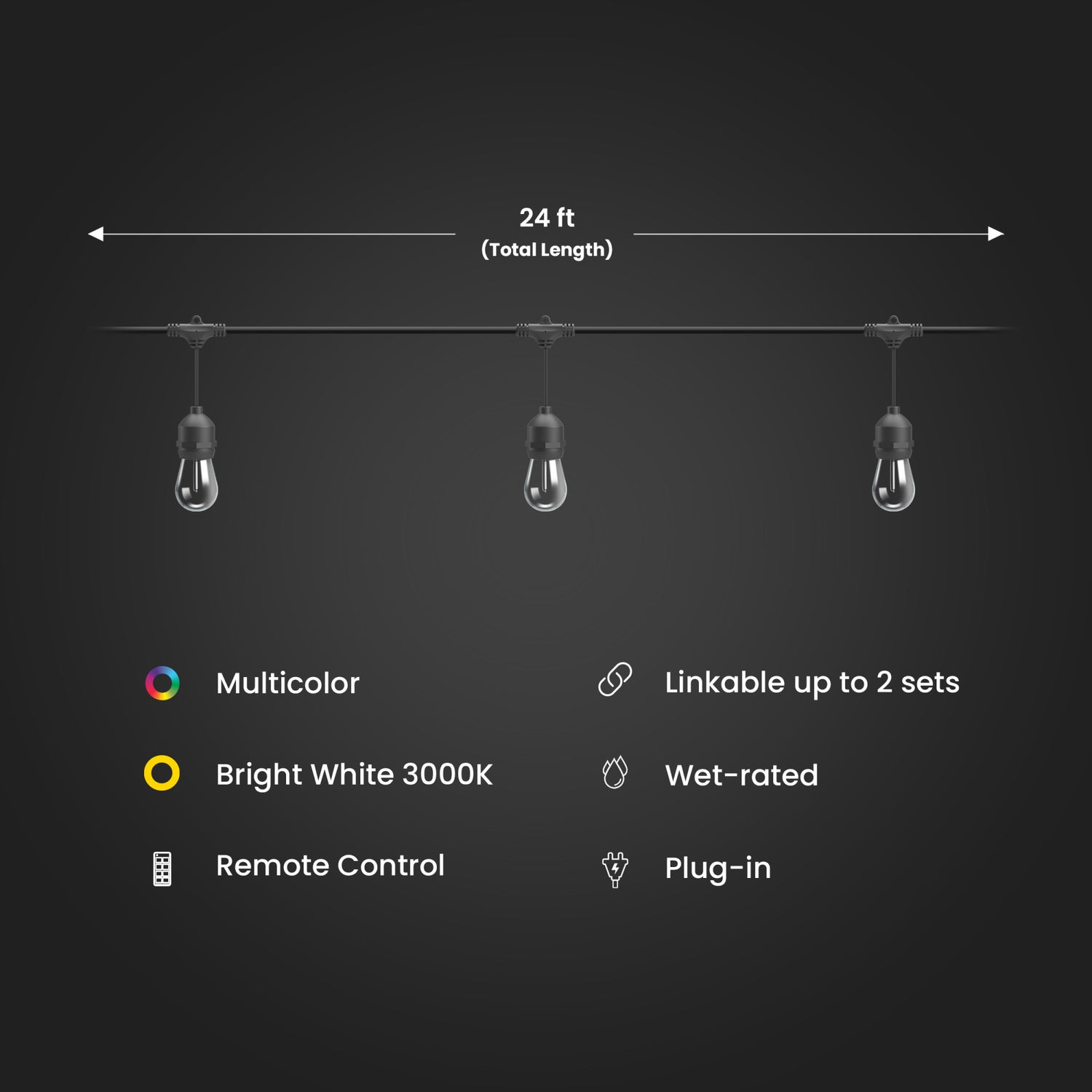Click the Bright White 3000K text
This screenshot has width=1092, height=1092.
pos(355,775)
